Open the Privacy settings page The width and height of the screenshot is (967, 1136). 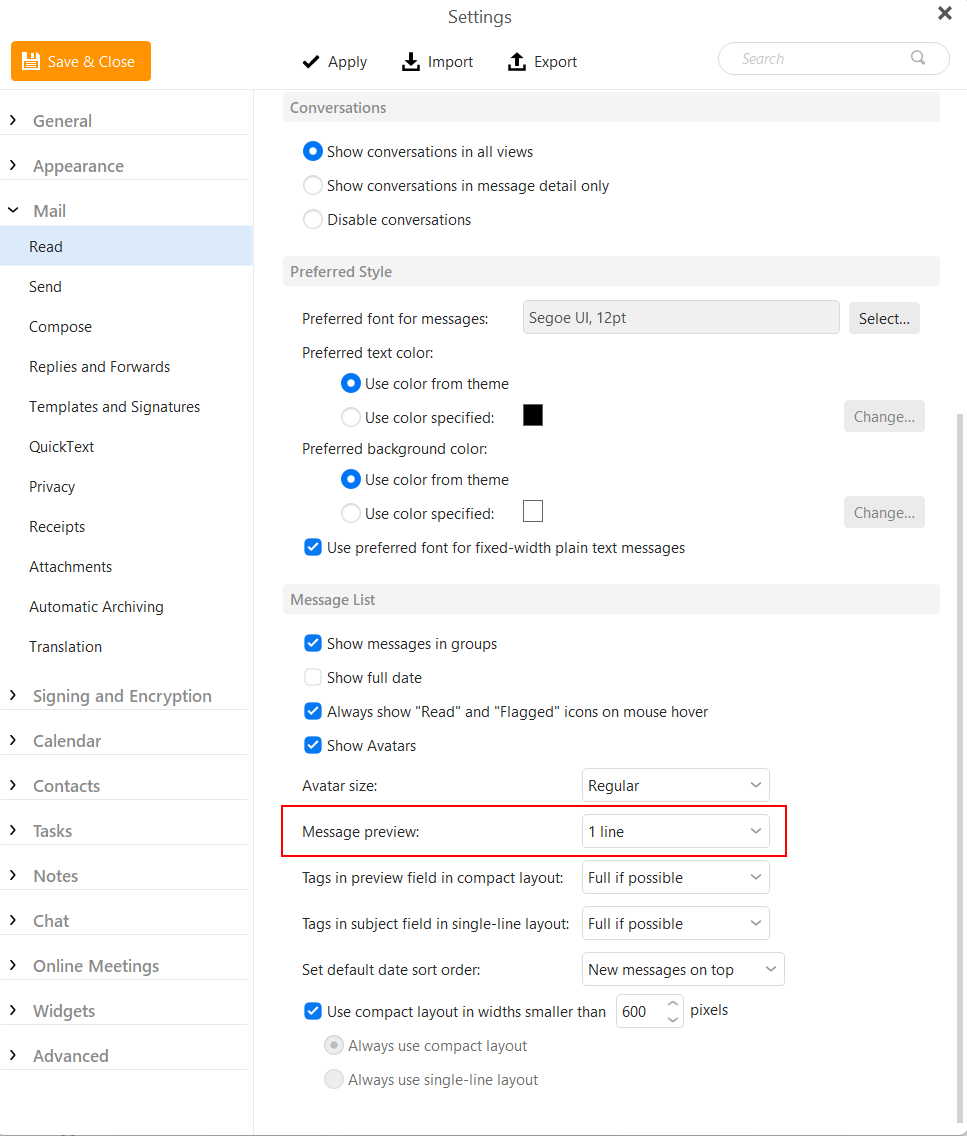pos(52,486)
